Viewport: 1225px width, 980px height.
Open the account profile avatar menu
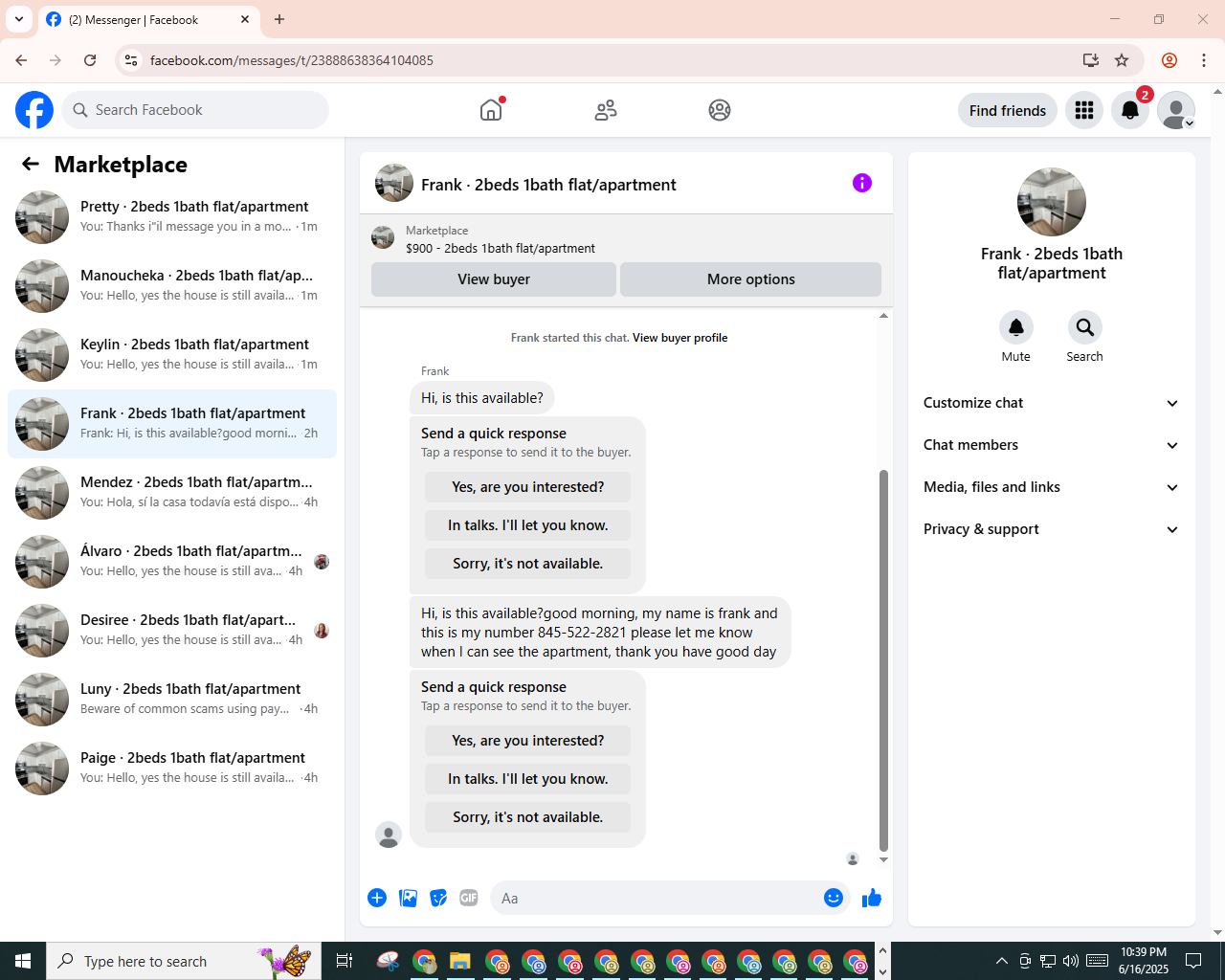point(1176,110)
